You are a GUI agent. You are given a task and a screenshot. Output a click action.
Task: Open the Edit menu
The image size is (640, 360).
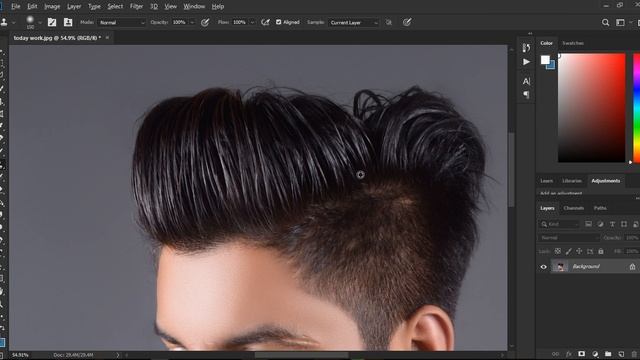tap(32, 7)
